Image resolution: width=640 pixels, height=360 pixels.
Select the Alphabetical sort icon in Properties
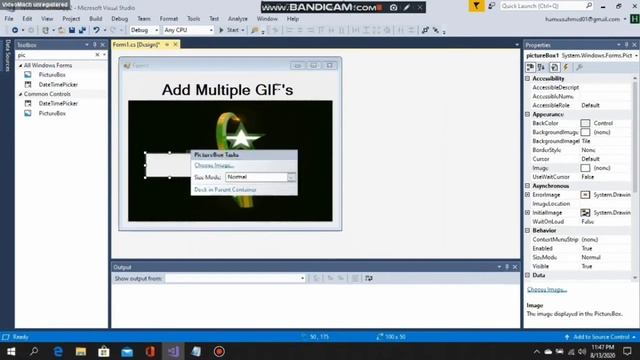[542, 67]
